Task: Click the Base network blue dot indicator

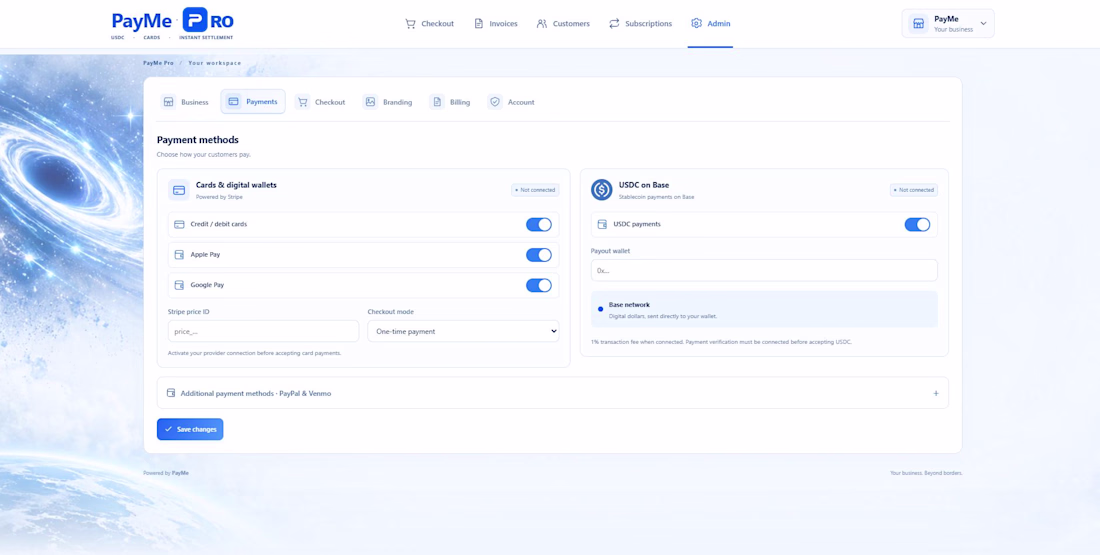Action: click(x=601, y=309)
